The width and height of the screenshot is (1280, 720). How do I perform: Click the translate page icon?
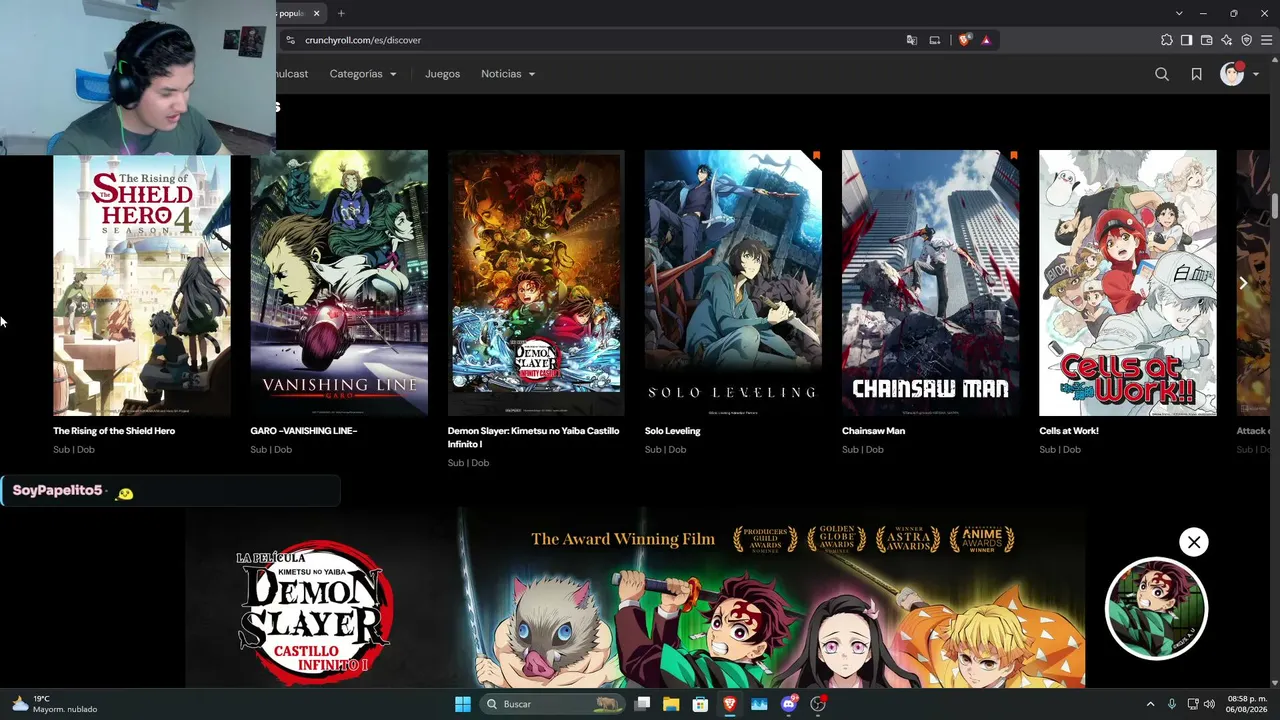coord(911,40)
